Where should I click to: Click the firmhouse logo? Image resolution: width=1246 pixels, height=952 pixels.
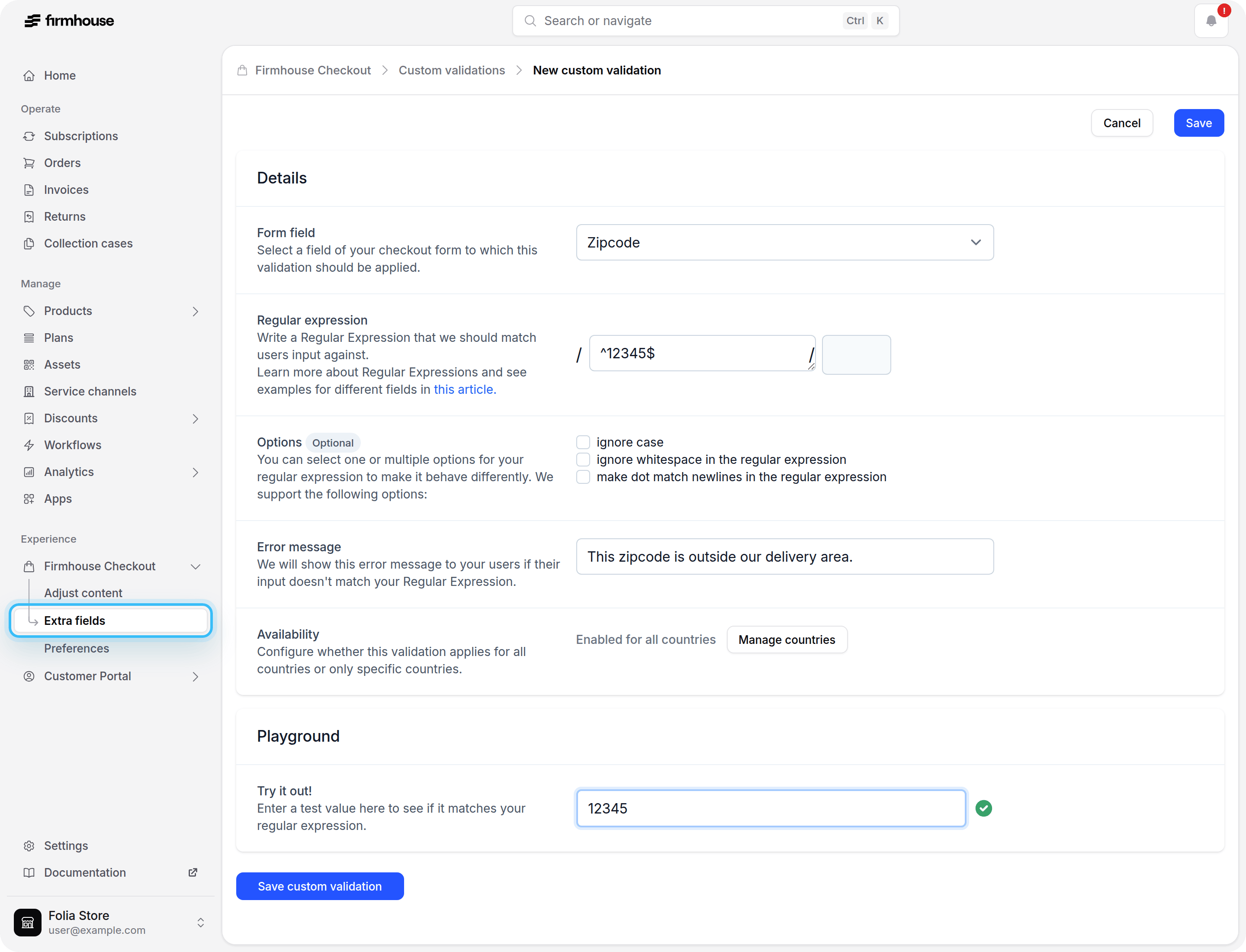pos(69,21)
